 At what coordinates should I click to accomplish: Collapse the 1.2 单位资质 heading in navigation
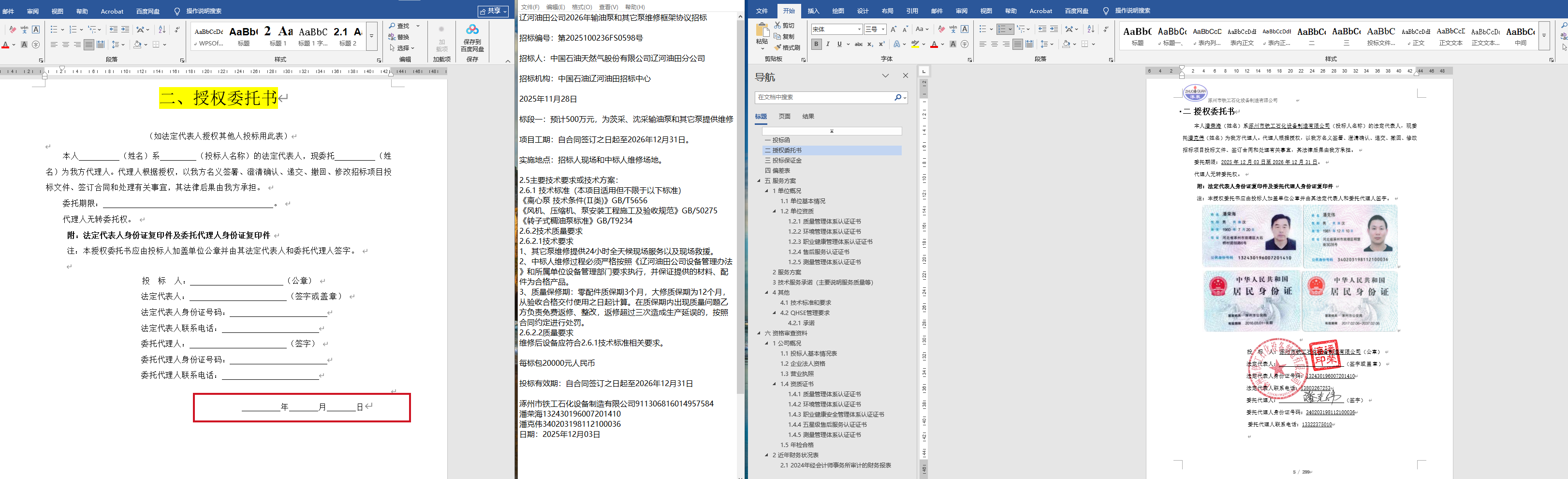(x=774, y=211)
